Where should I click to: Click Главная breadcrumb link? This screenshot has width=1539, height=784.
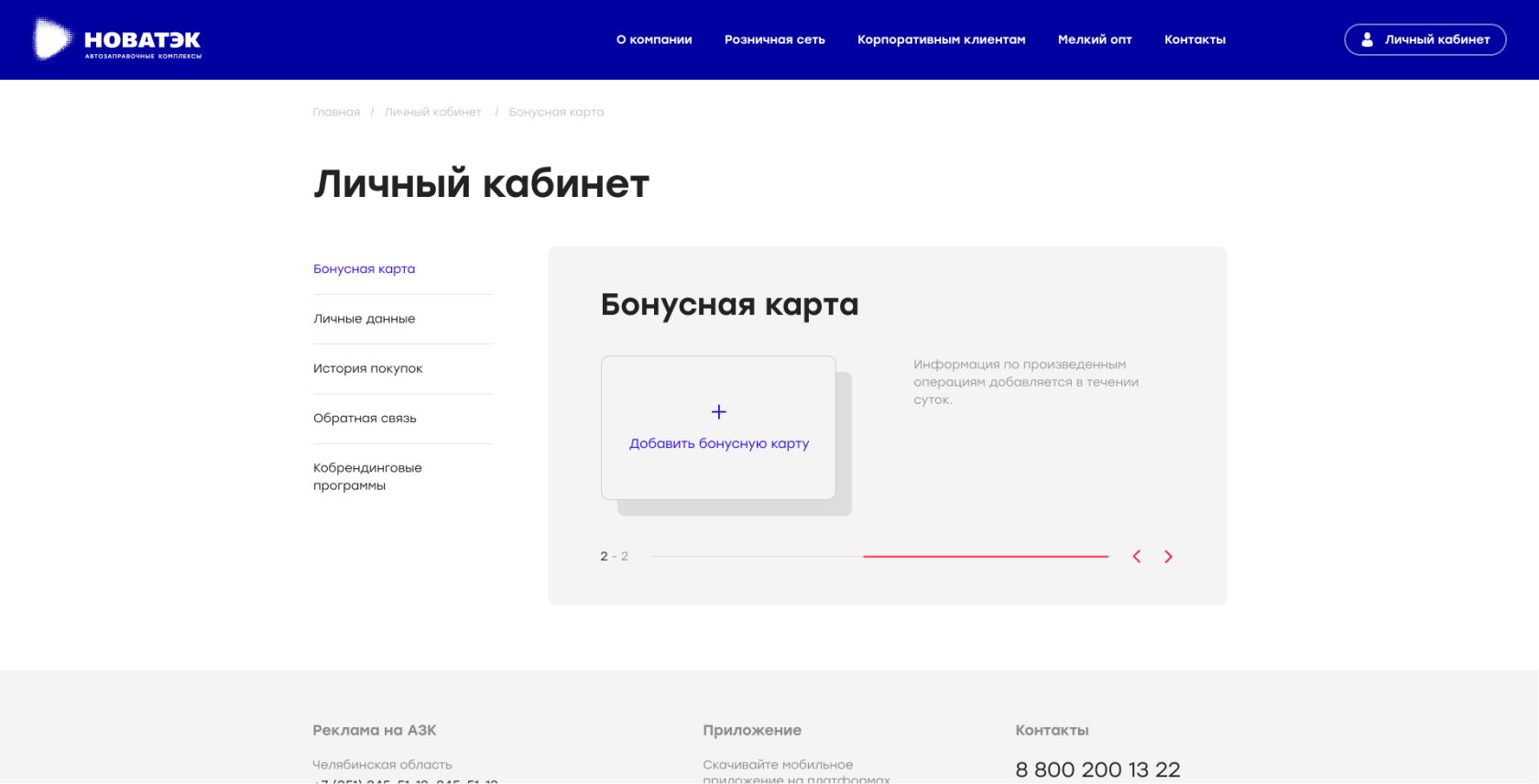pyautogui.click(x=336, y=112)
